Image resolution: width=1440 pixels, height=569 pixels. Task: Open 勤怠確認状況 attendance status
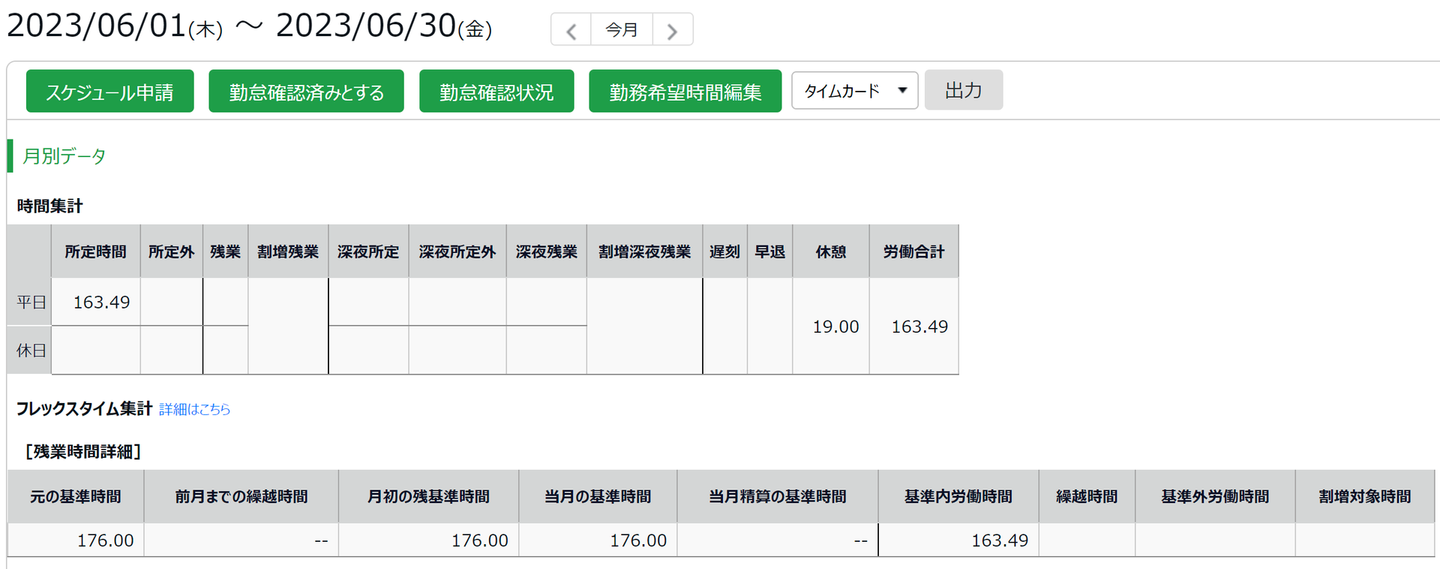click(496, 92)
